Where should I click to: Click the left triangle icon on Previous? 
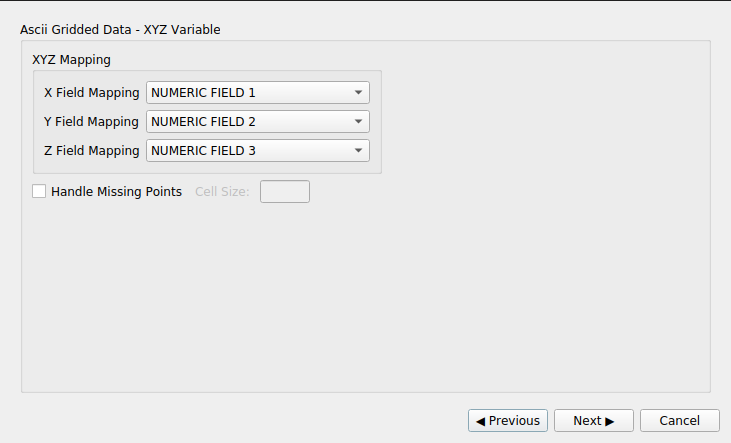click(481, 421)
